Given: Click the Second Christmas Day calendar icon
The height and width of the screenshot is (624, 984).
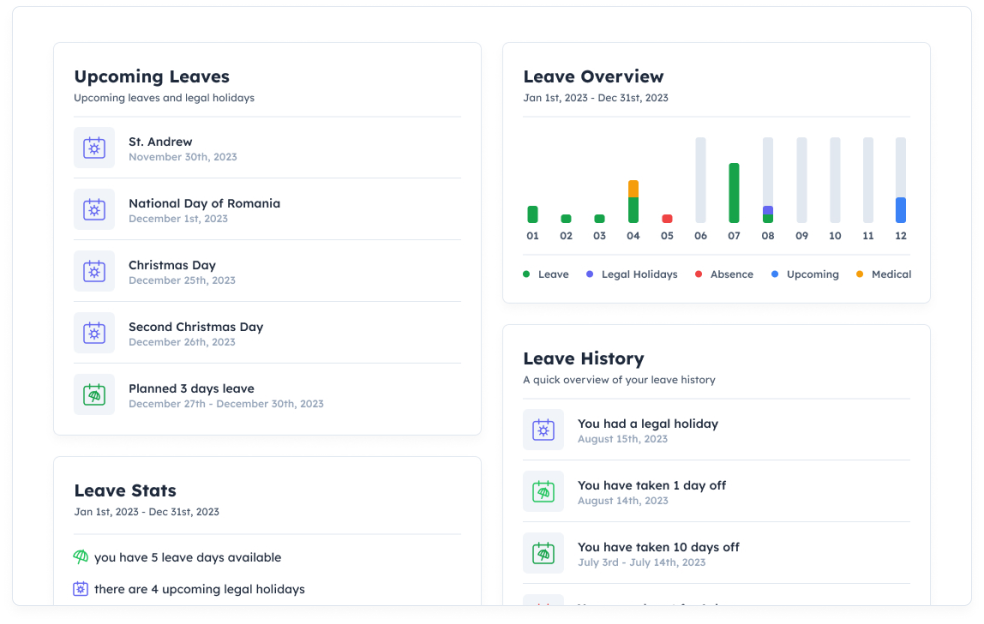Looking at the screenshot, I should click(94, 333).
